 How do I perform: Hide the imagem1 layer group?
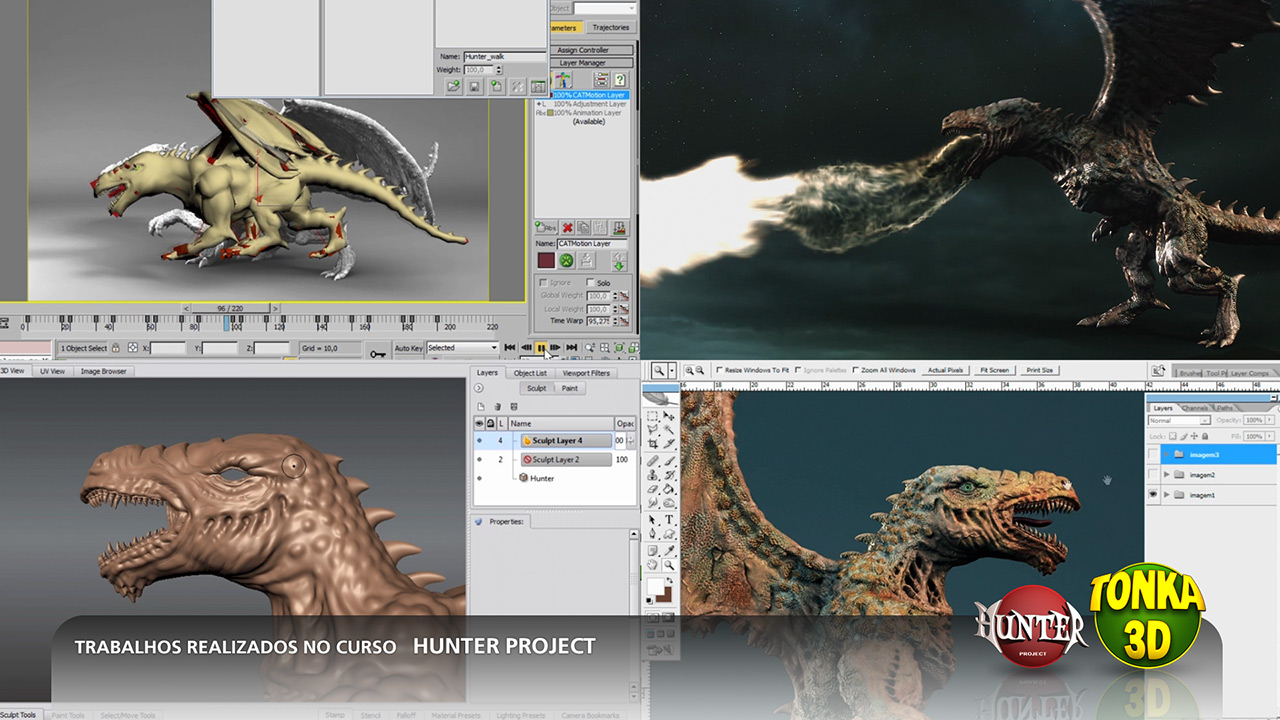coord(1153,495)
